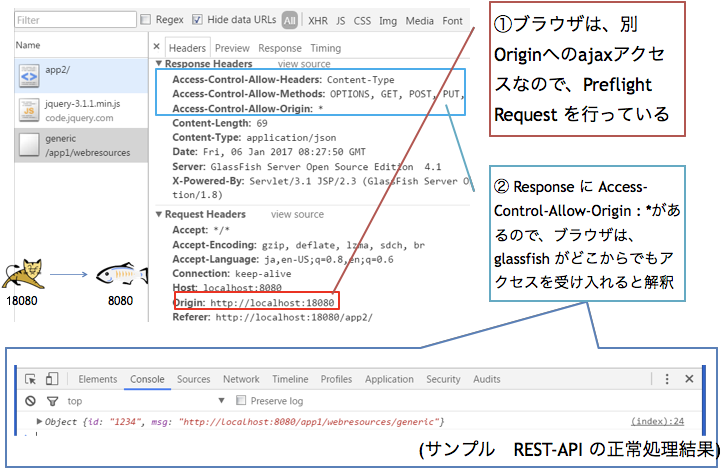Expand the logged Object in console

(40, 422)
